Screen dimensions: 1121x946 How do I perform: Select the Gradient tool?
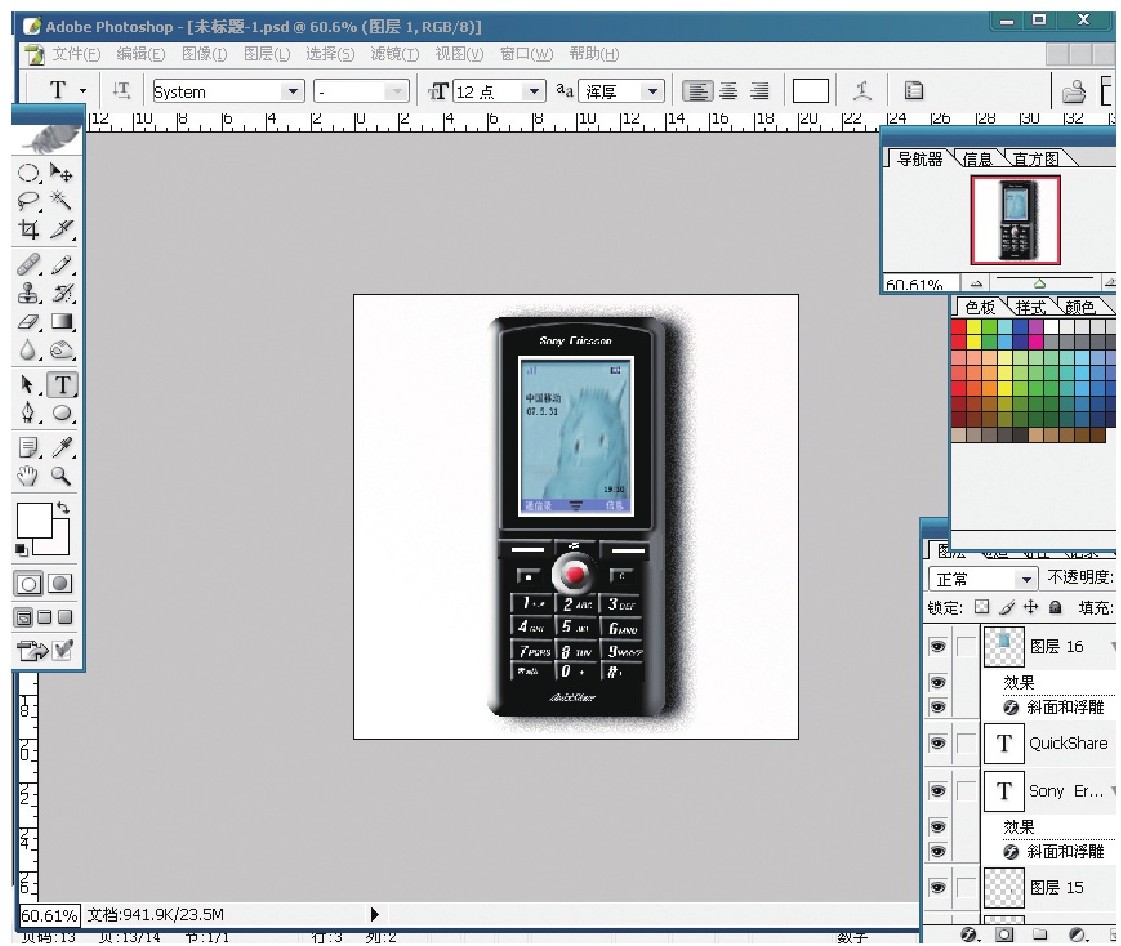(61, 322)
